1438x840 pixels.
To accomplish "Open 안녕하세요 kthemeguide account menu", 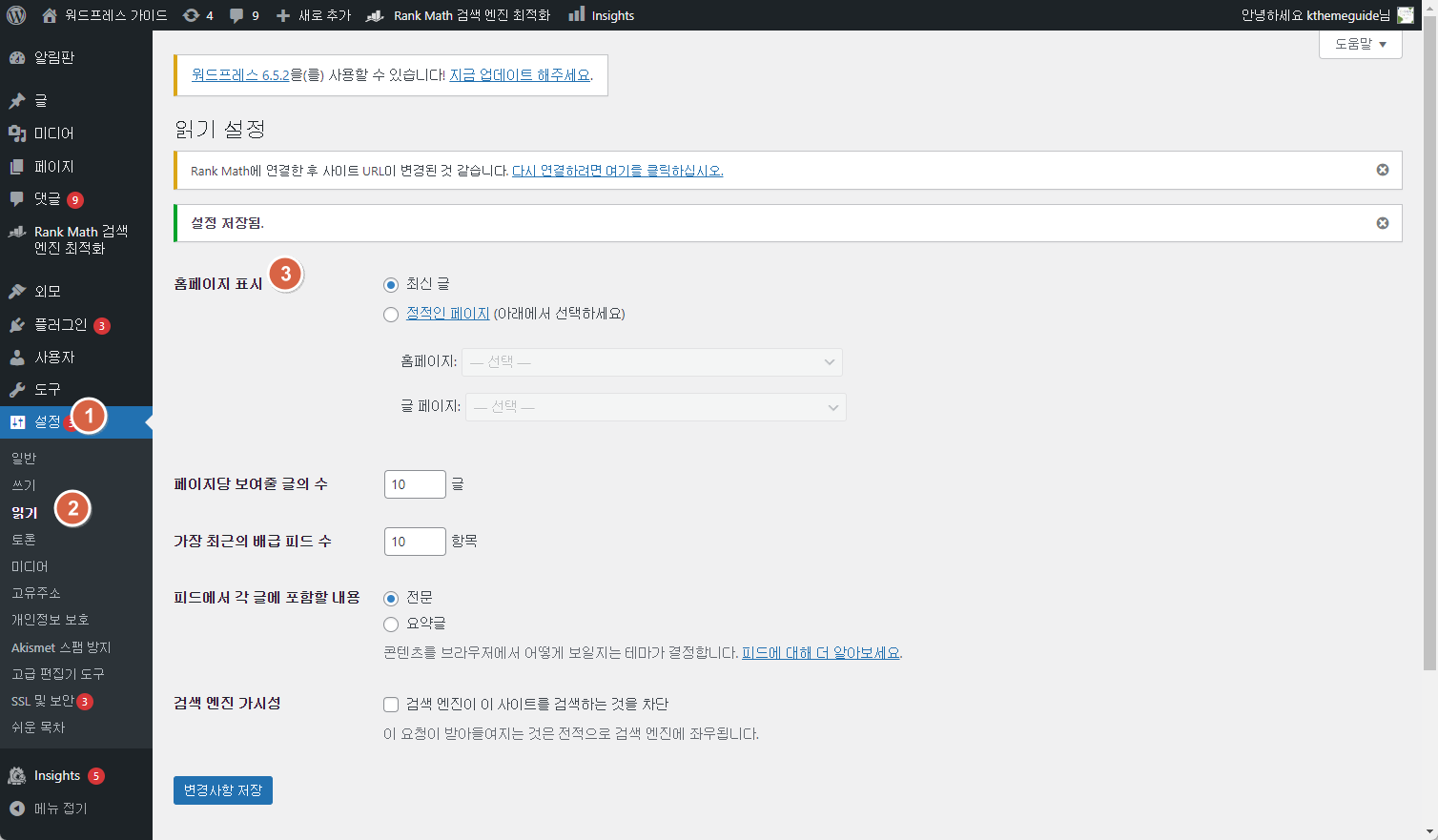I will (x=1326, y=15).
